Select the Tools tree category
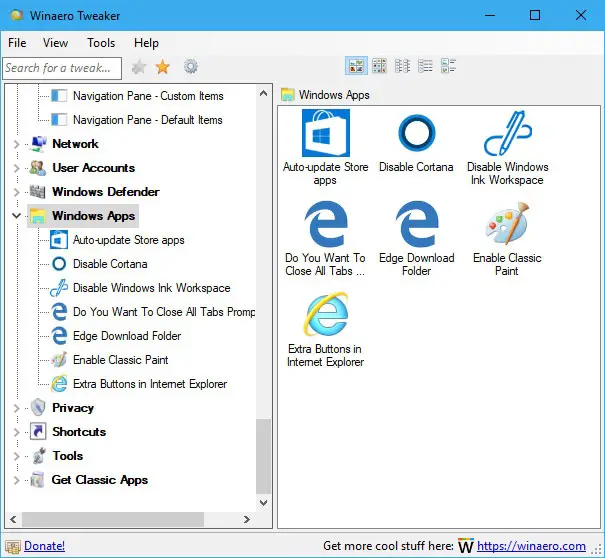The width and height of the screenshot is (605, 558). (x=68, y=456)
